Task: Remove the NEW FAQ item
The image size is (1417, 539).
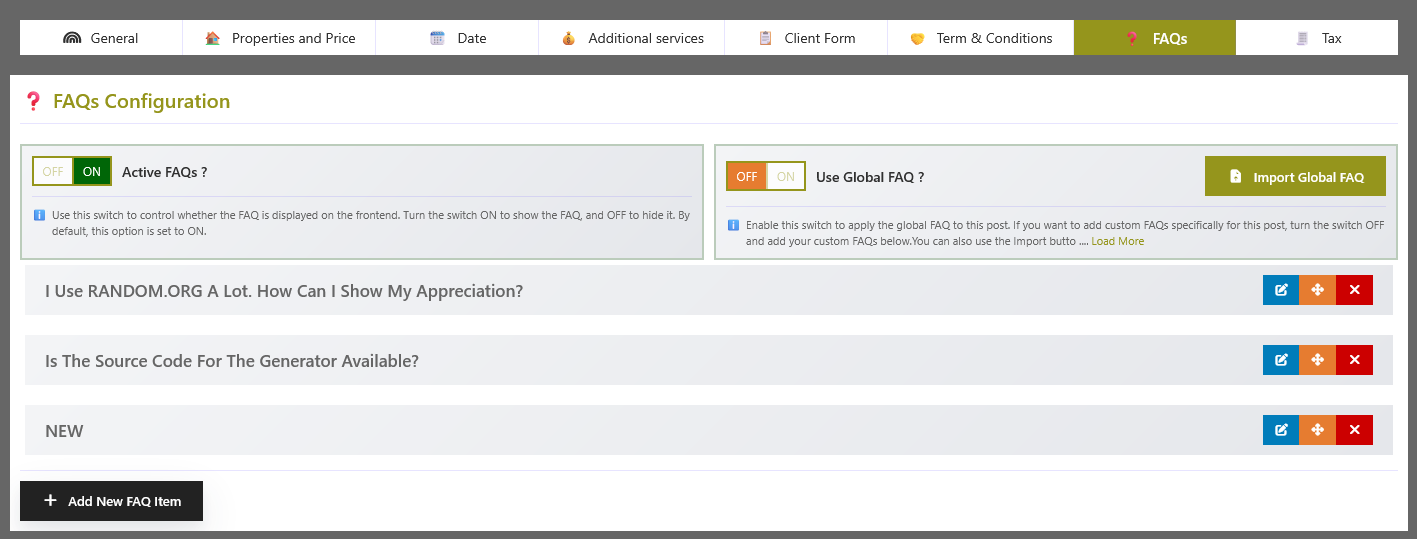Action: click(1354, 430)
